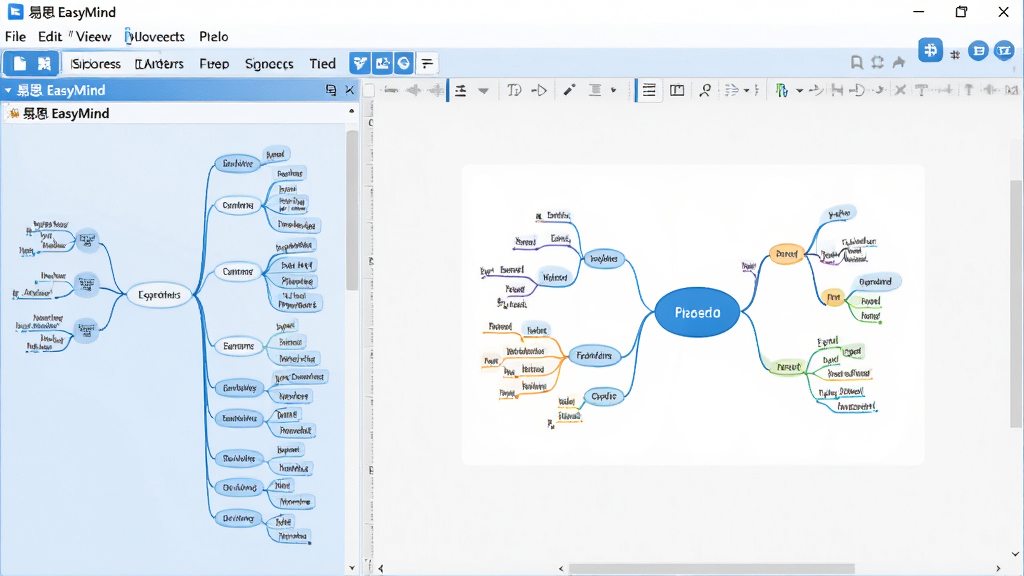Click the horizontal scrollbar thumb below the canvas
The width and height of the screenshot is (1024, 576).
point(712,569)
